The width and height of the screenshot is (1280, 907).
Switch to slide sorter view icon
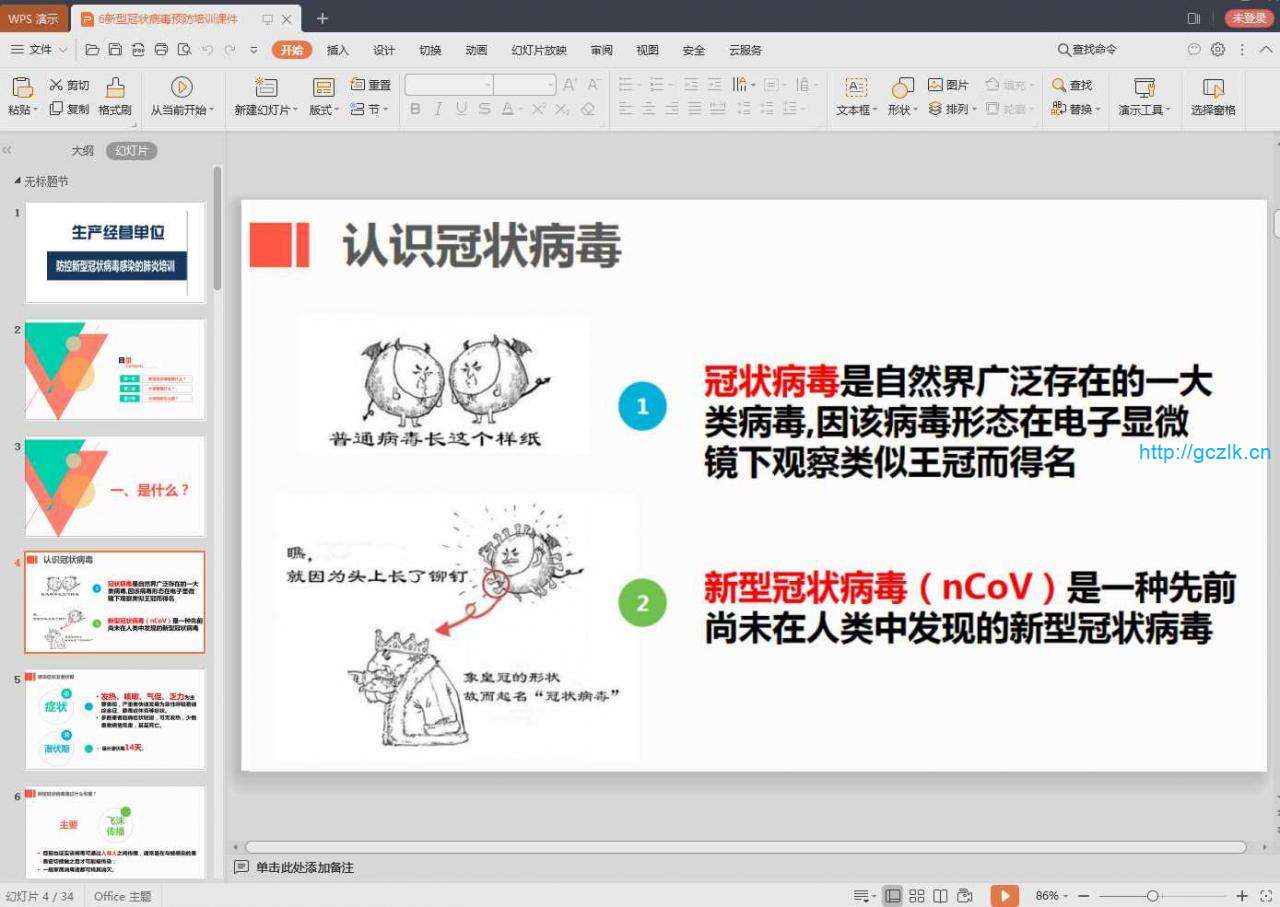[x=916, y=896]
